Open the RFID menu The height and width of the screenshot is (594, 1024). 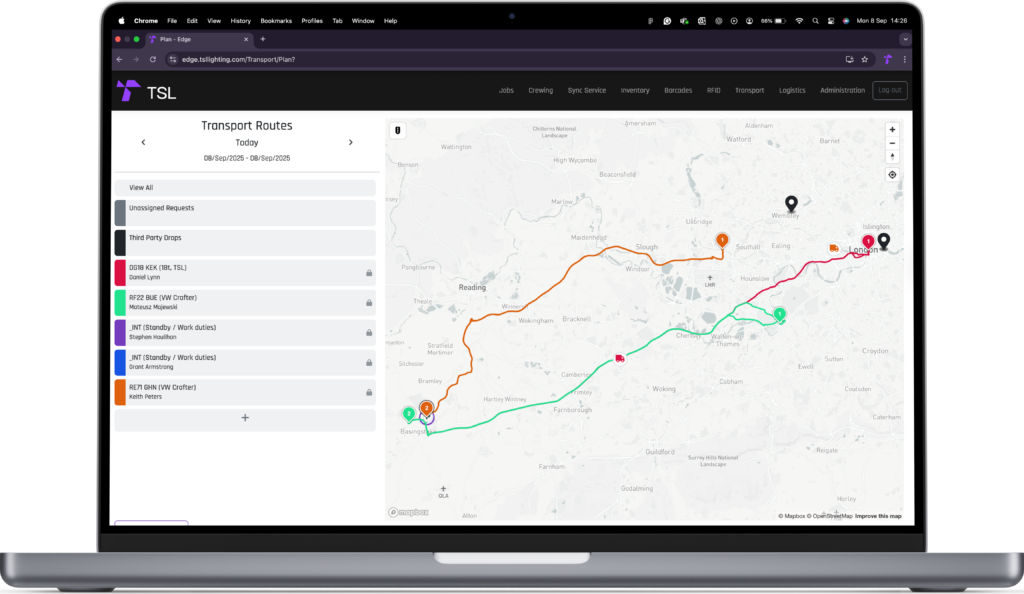coord(713,91)
